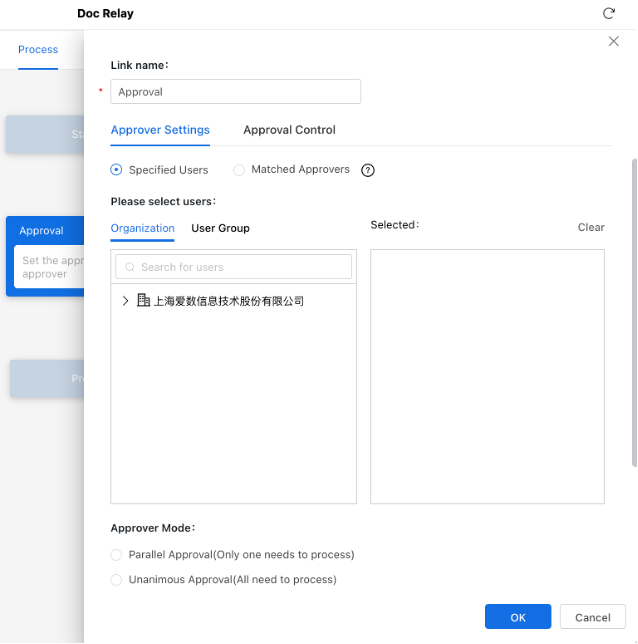Select the Organization tab
This screenshot has width=638, height=644.
[142, 228]
